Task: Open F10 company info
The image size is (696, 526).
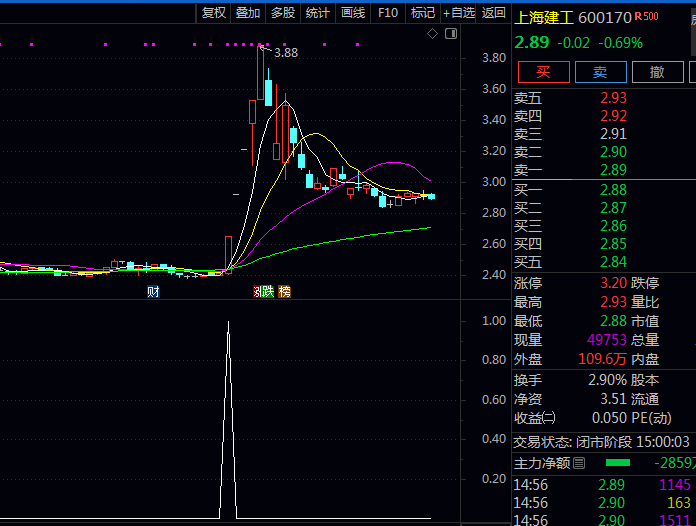Action: point(388,12)
